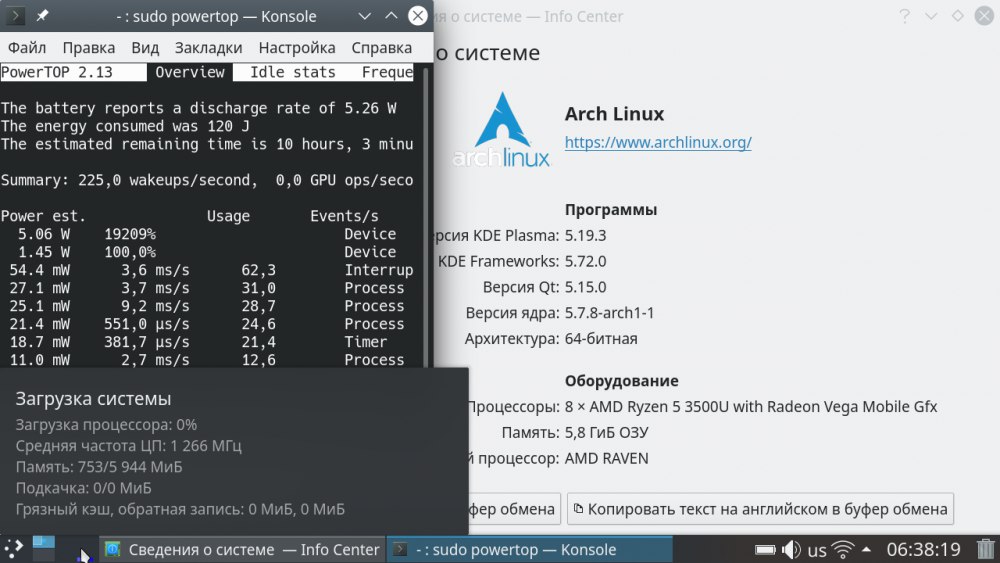This screenshot has width=1000, height=563.
Task: Click the virtual desktop pager
Action: (x=44, y=549)
